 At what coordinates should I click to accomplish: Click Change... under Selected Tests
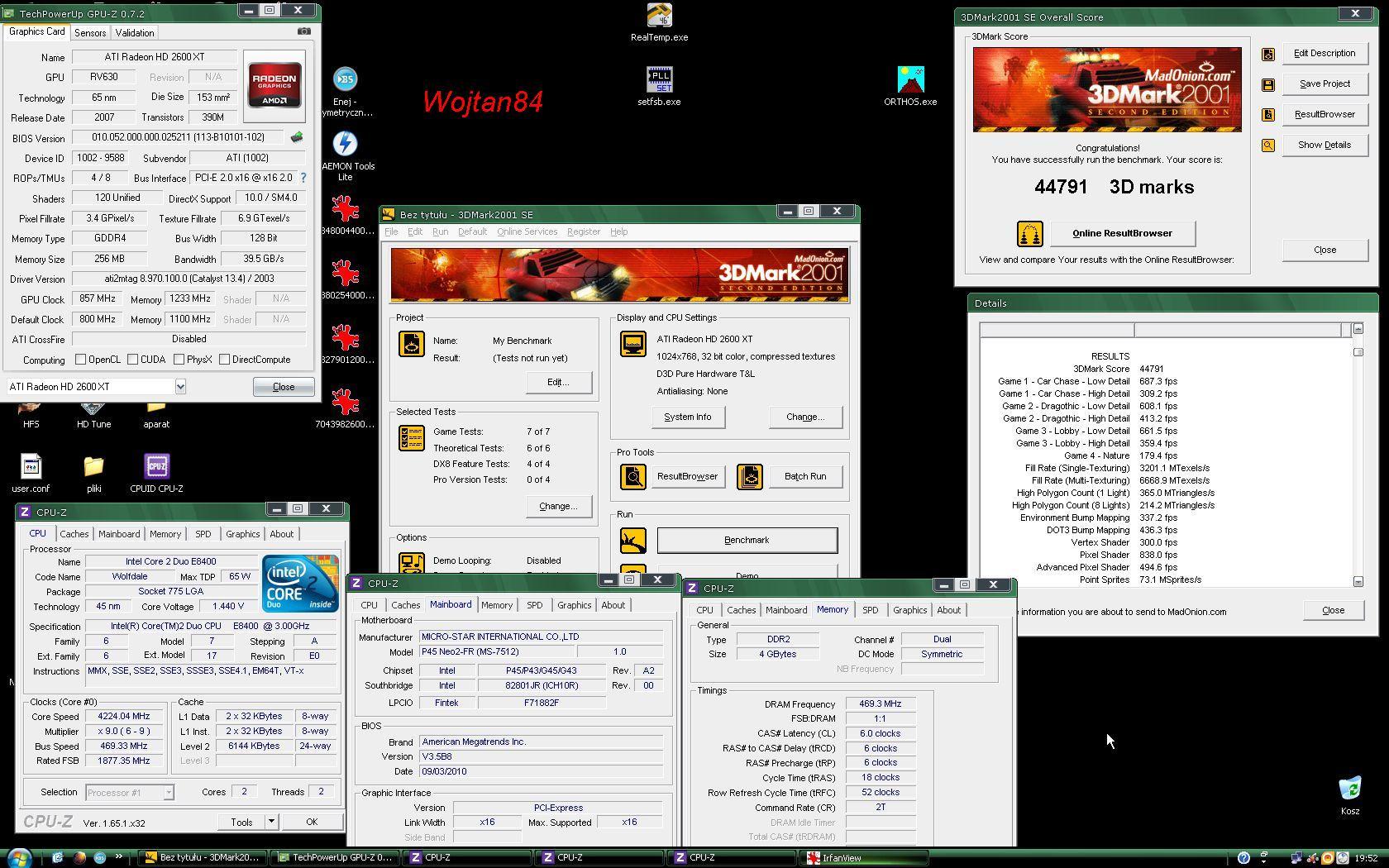tap(558, 507)
